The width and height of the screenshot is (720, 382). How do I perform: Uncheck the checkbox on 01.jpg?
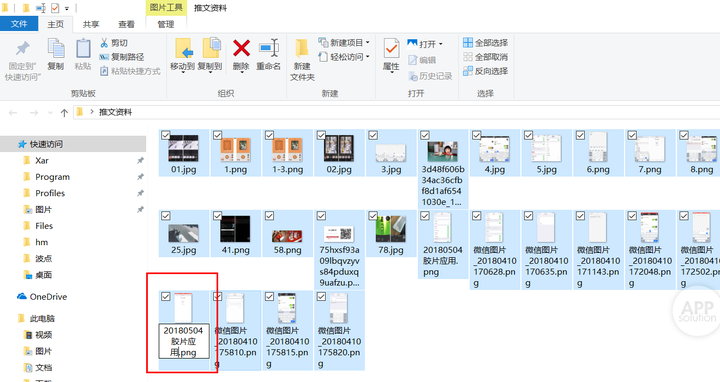pyautogui.click(x=166, y=135)
